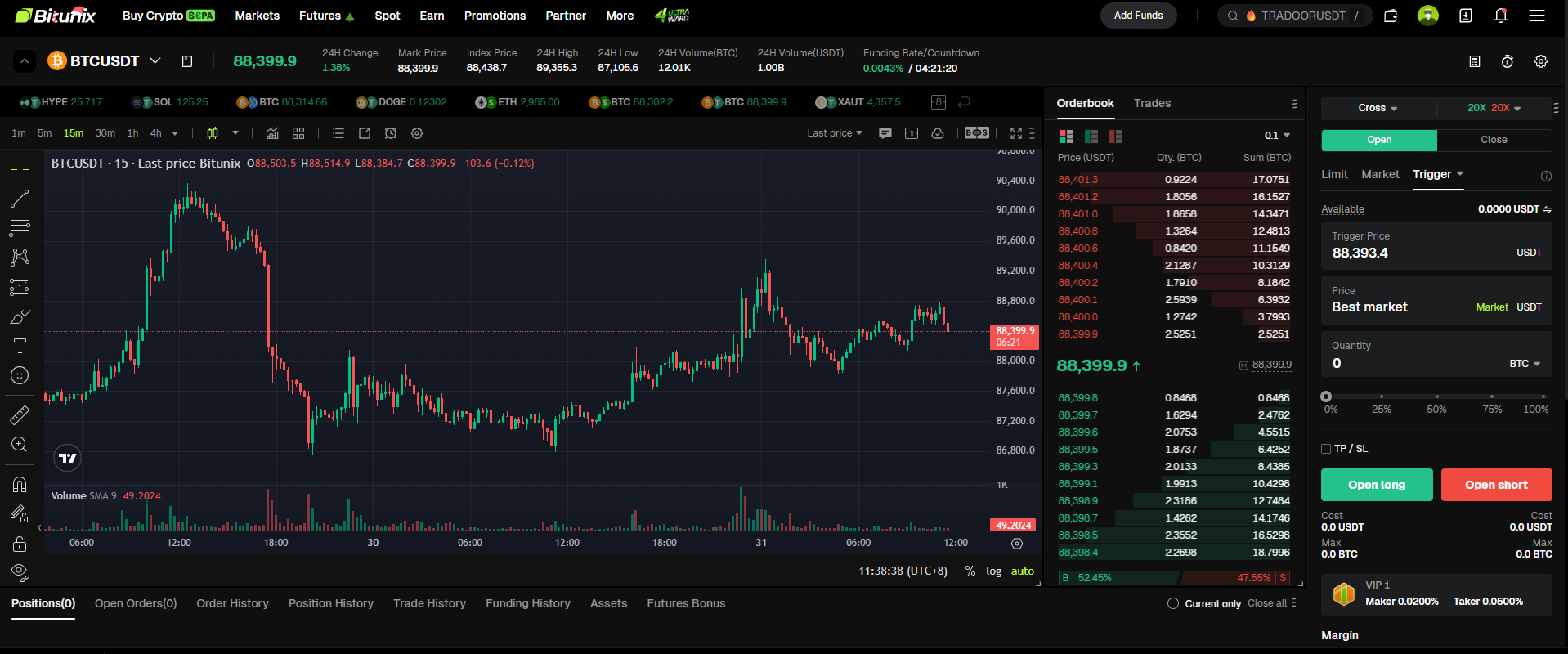1568x654 pixels.
Task: Change quantity unit BTC dropdown
Action: click(x=1525, y=364)
